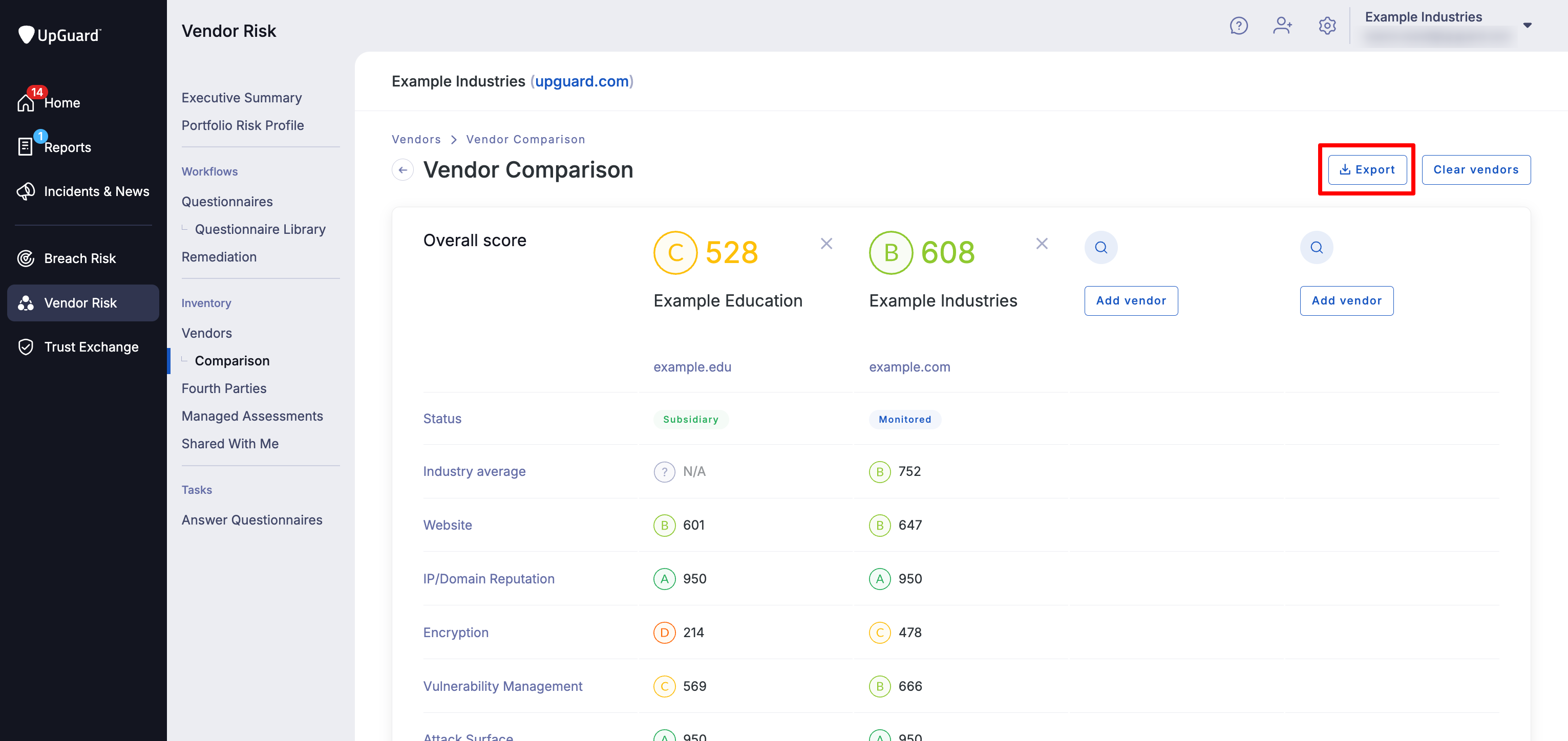
Task: Open Fourth Parties from the sidebar
Action: [224, 388]
